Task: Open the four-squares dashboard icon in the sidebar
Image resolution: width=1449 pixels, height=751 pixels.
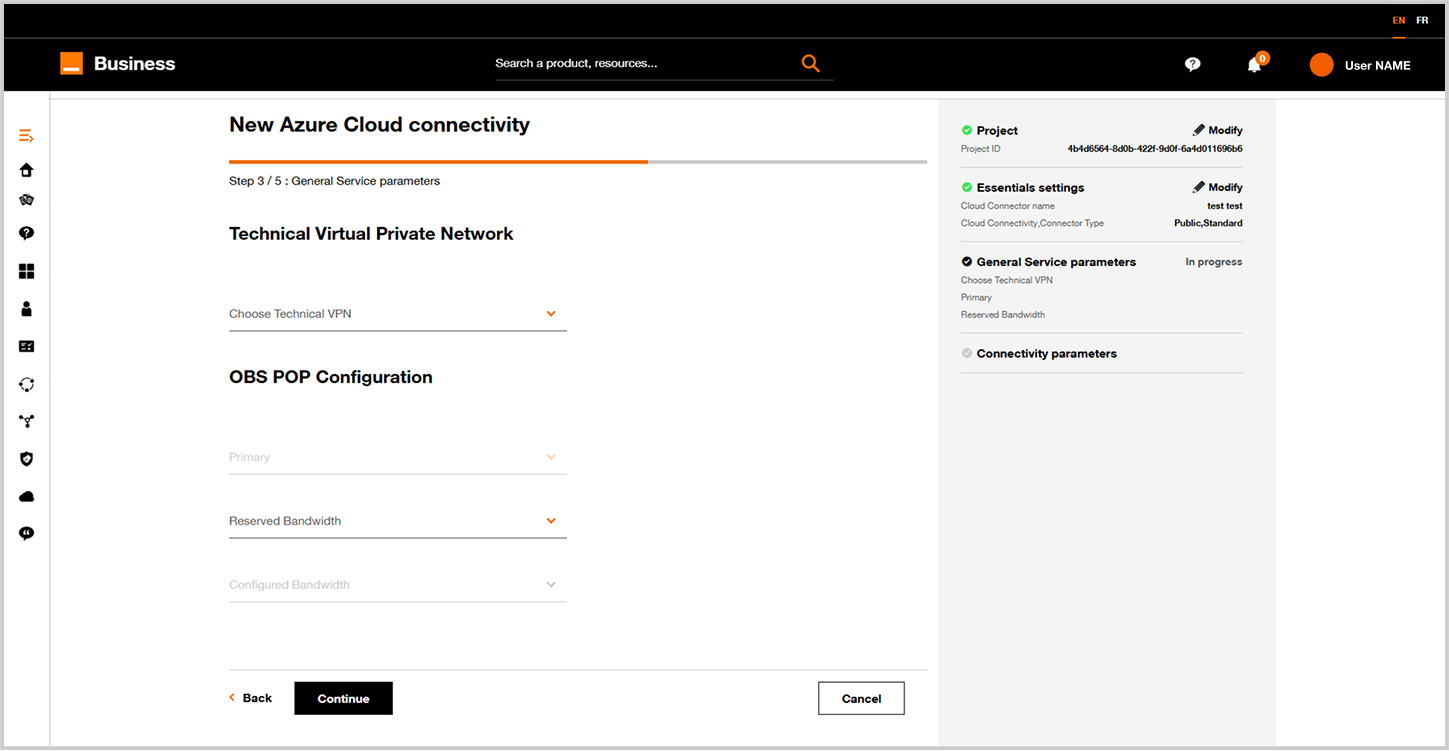Action: coord(27,271)
